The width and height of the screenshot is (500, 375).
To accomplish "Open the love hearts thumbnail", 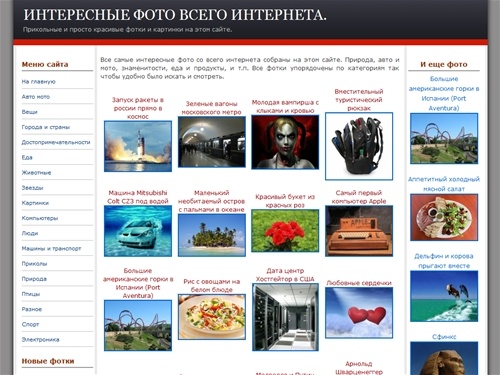I will point(359,313).
